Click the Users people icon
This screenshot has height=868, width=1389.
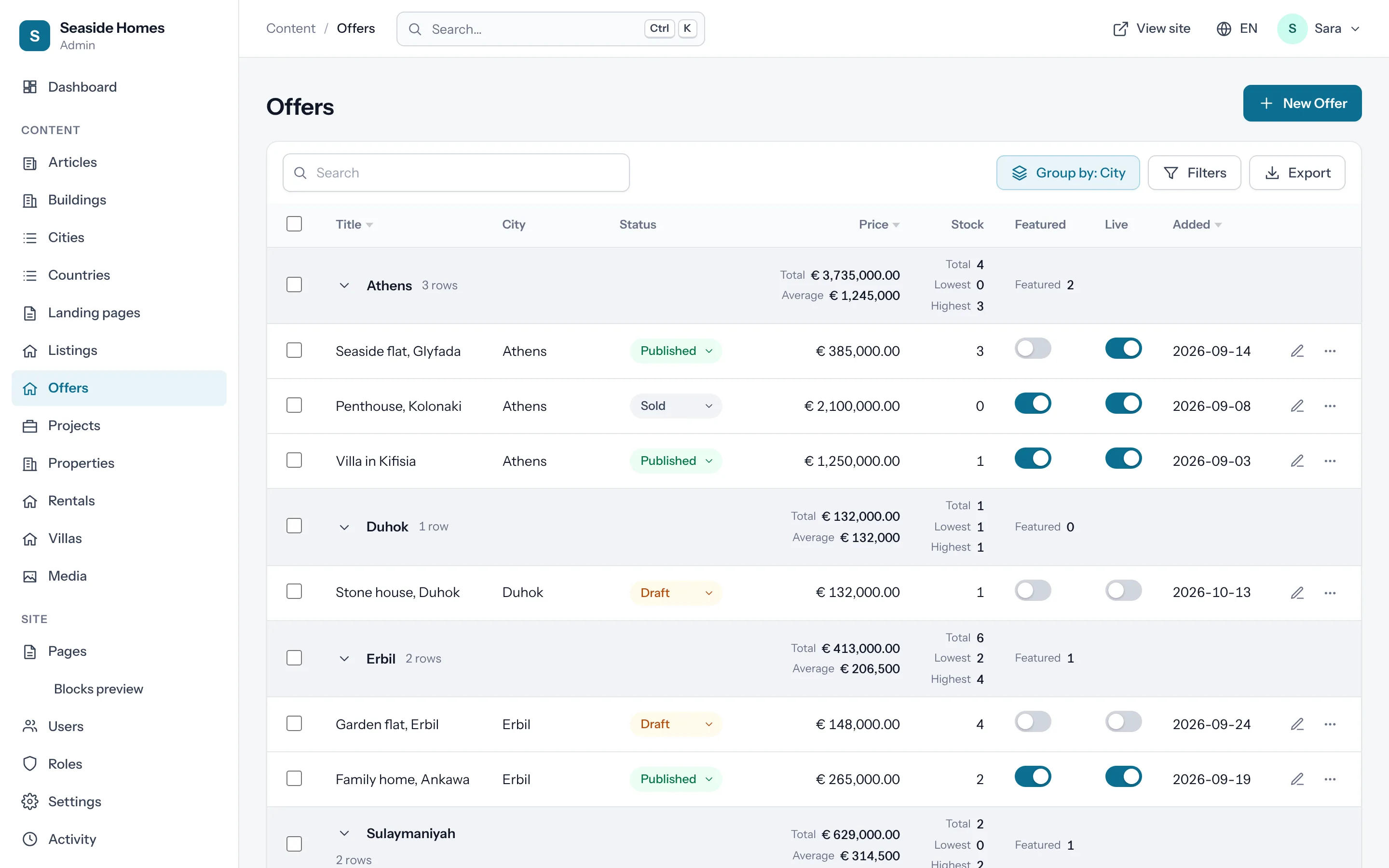pos(30,726)
